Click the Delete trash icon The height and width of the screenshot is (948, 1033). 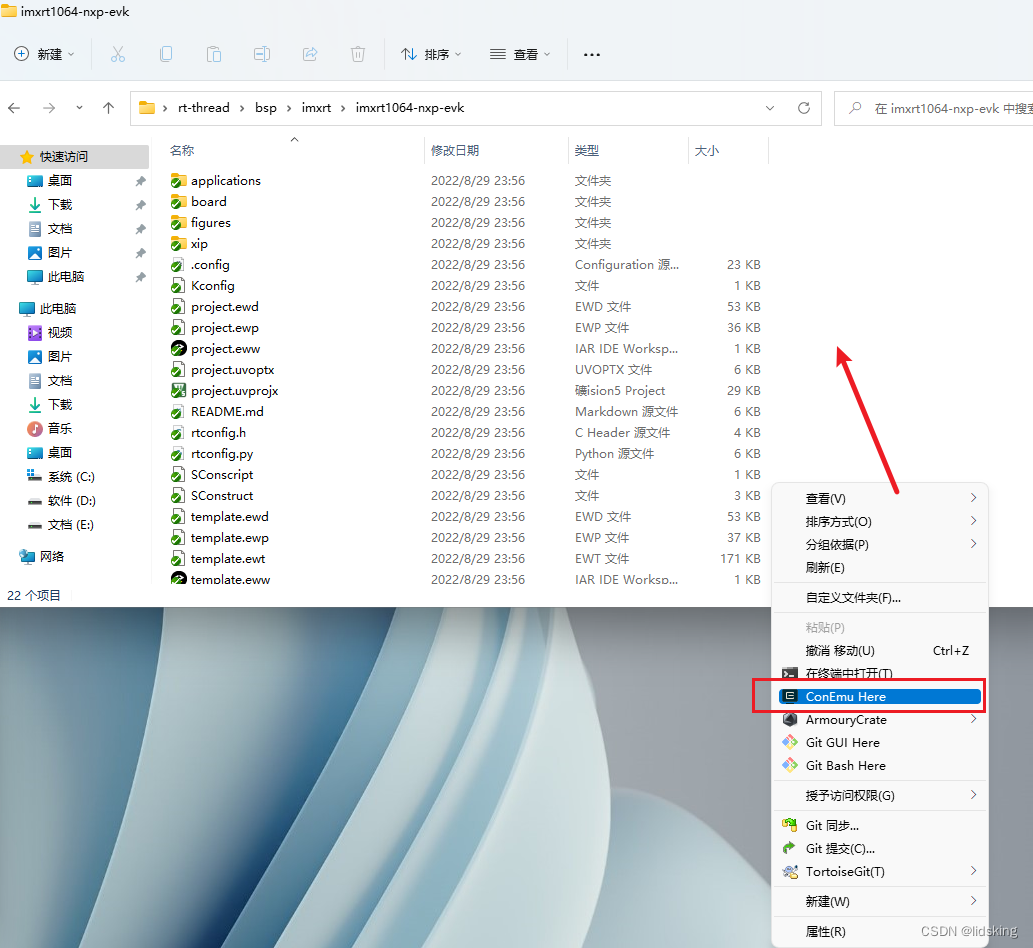point(357,54)
